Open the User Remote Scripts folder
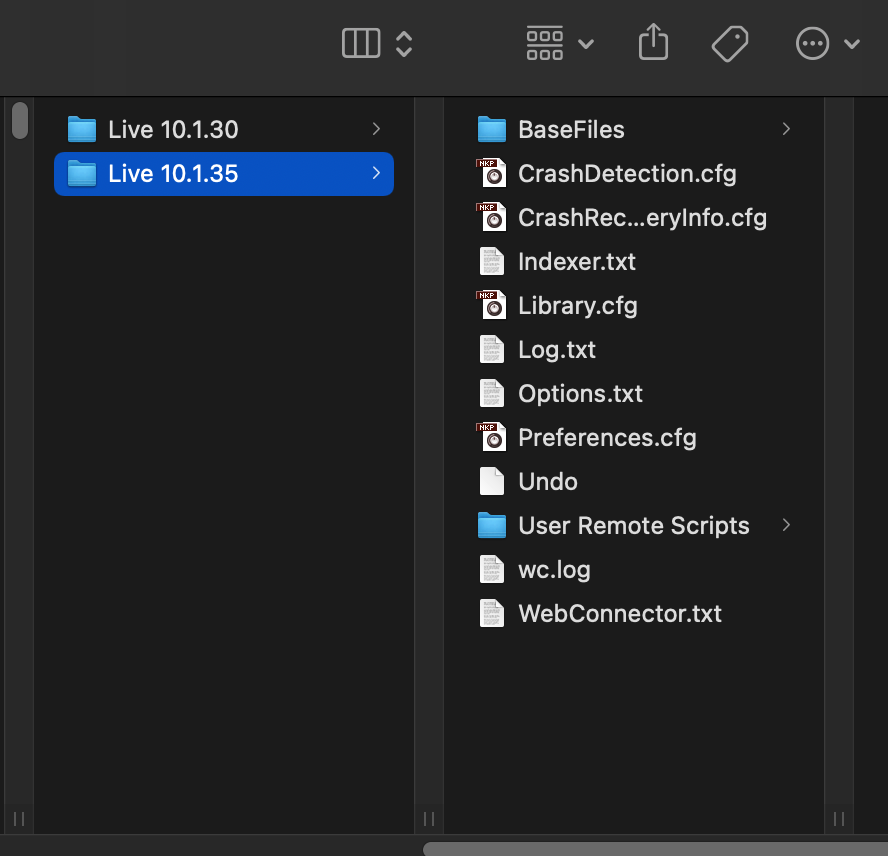 [633, 526]
